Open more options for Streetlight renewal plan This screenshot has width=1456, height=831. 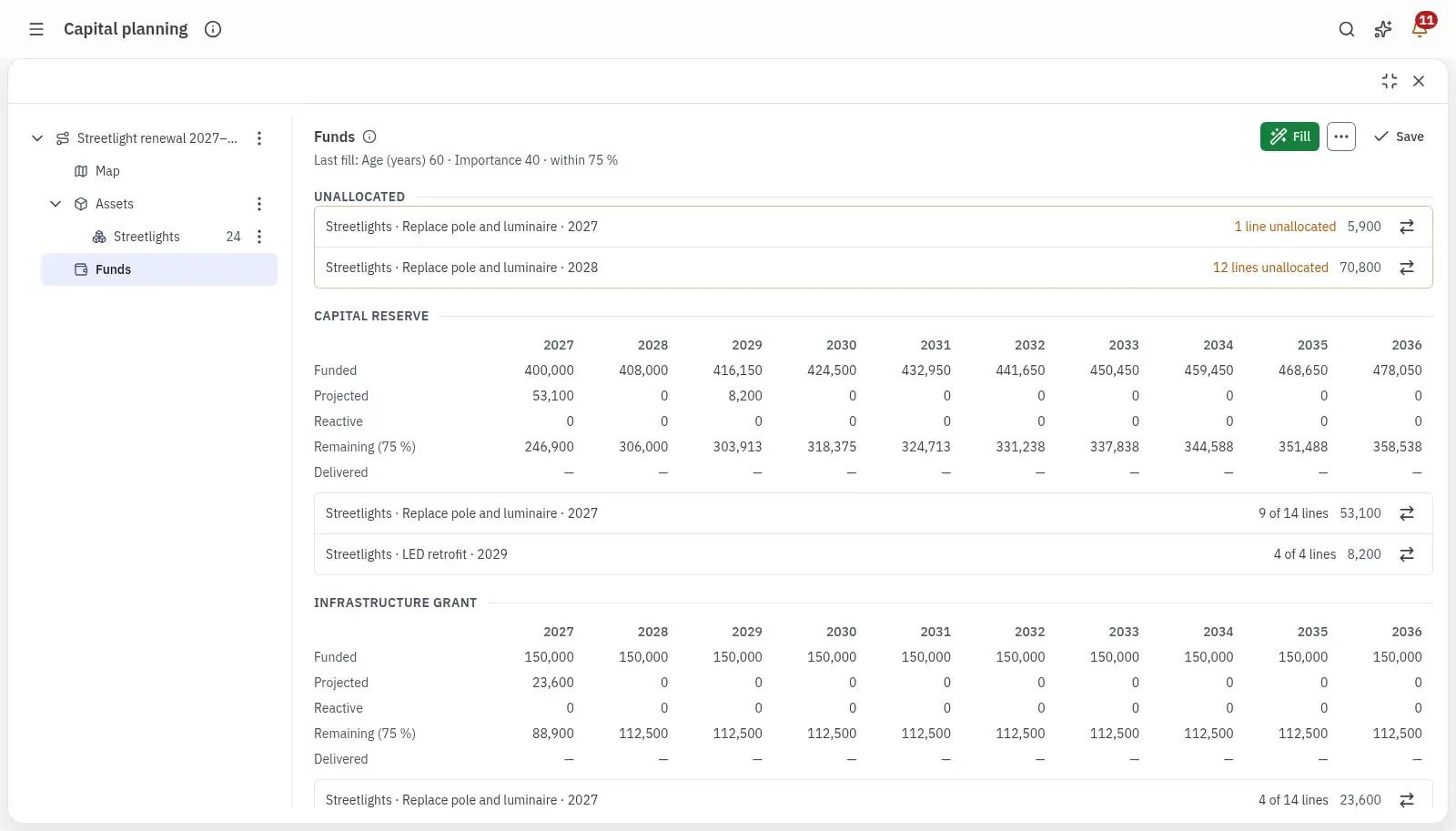(x=259, y=138)
